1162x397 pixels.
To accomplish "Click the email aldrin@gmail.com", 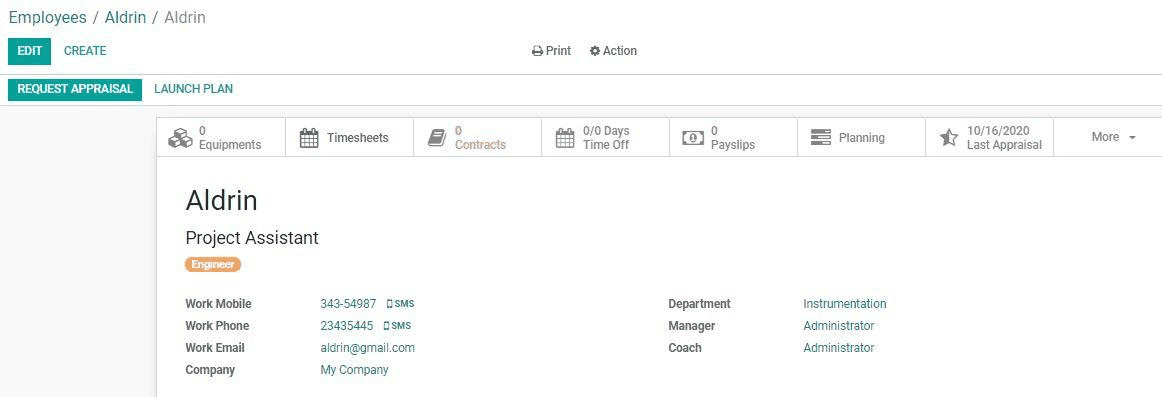I will (x=368, y=348).
